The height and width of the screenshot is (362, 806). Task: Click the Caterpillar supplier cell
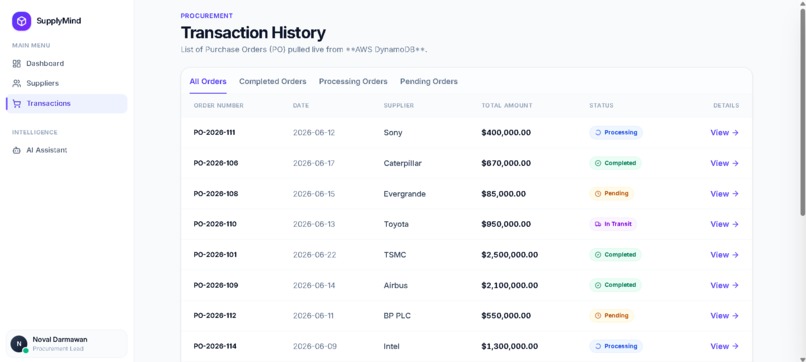[403, 163]
